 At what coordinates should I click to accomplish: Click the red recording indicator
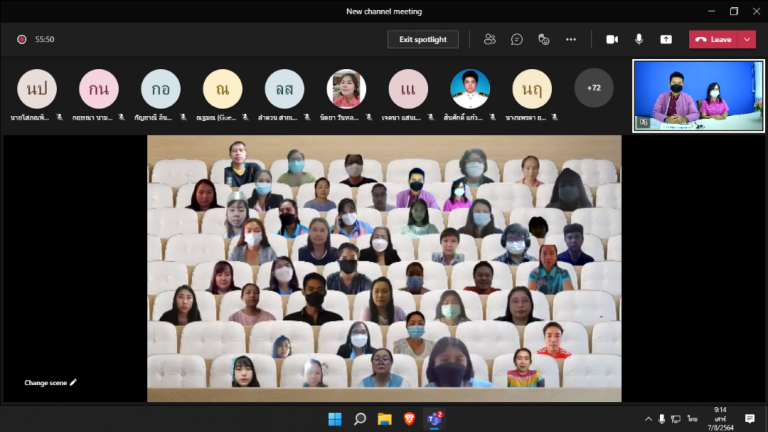22,39
